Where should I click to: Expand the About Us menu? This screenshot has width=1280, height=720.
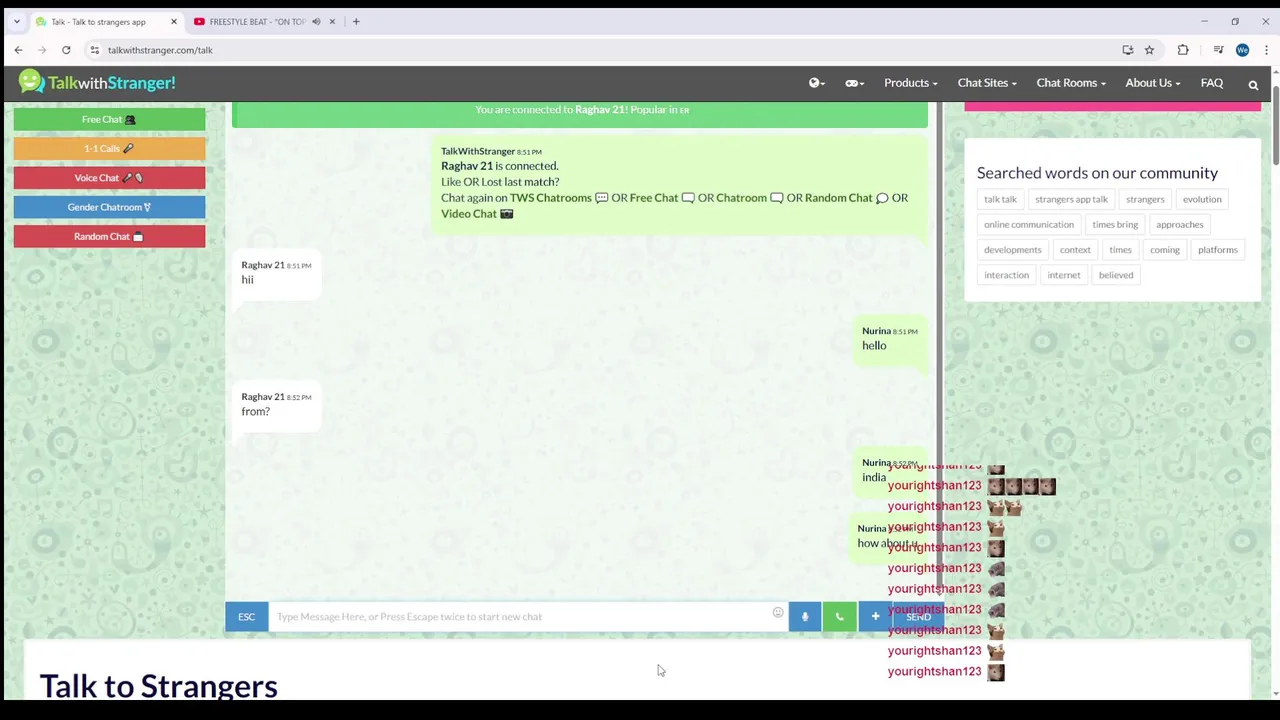(x=1152, y=83)
